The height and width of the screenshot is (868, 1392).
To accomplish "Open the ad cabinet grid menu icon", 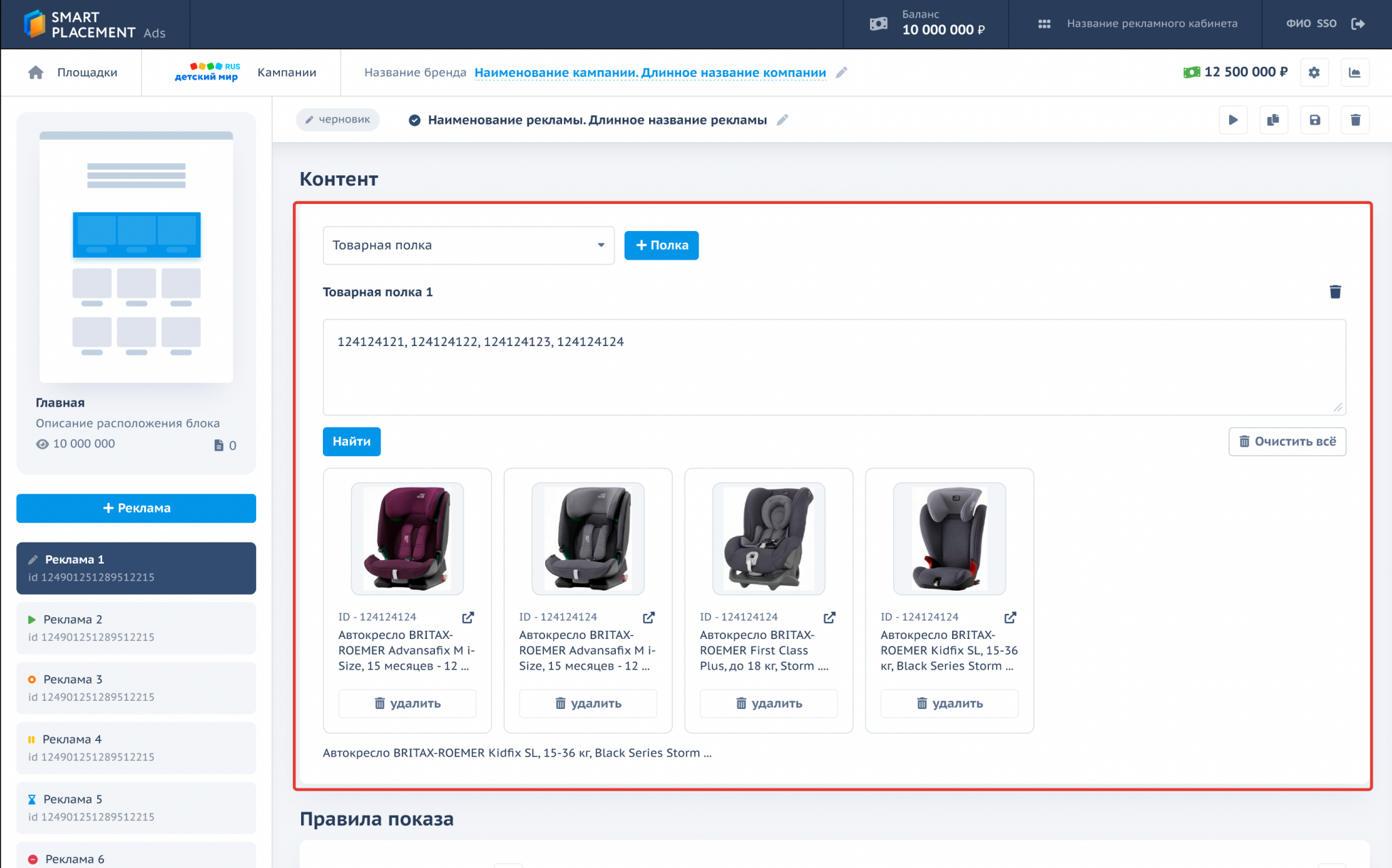I will 1044,24.
